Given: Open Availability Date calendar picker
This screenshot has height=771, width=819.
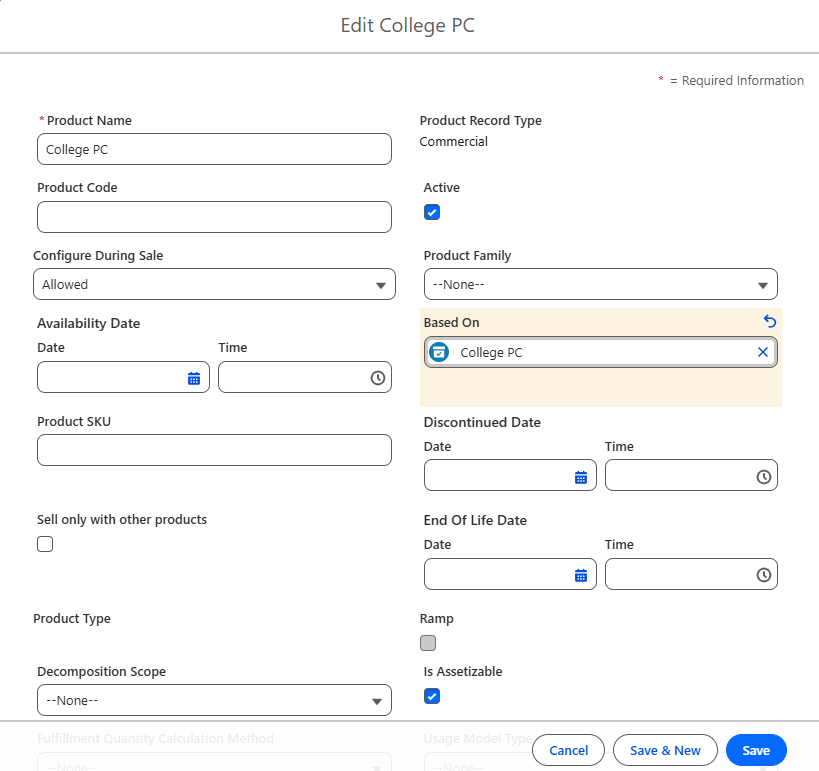Looking at the screenshot, I should 194,378.
